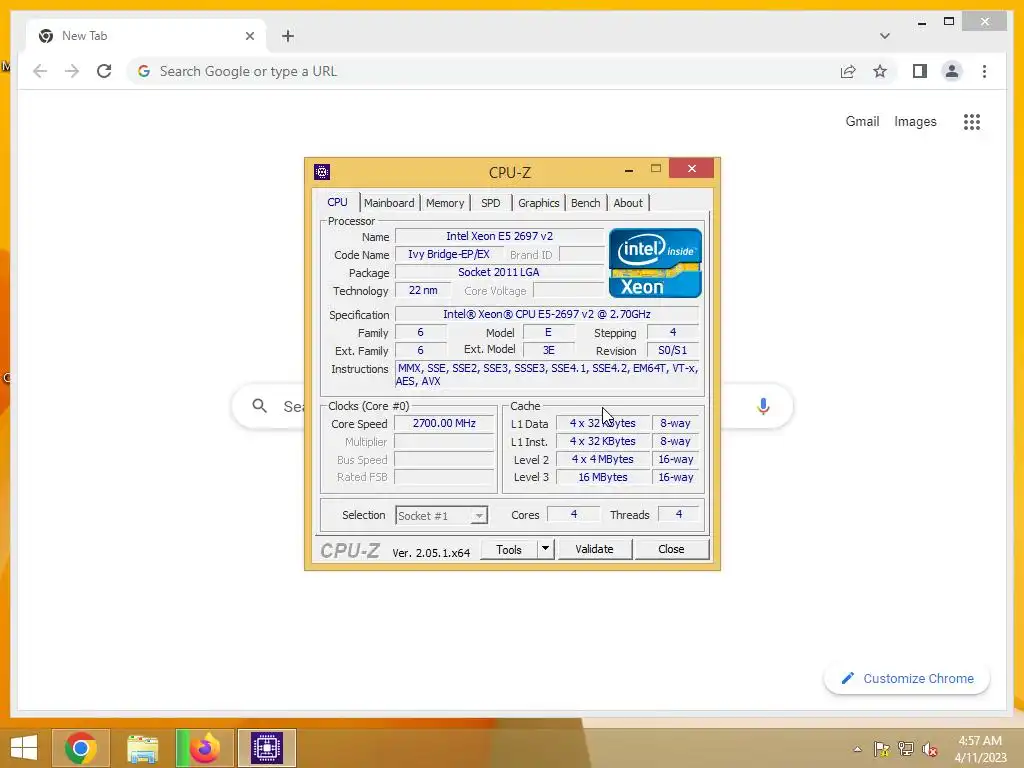Close the New Tab tab
Image resolution: width=1024 pixels, height=768 pixels.
tap(249, 36)
